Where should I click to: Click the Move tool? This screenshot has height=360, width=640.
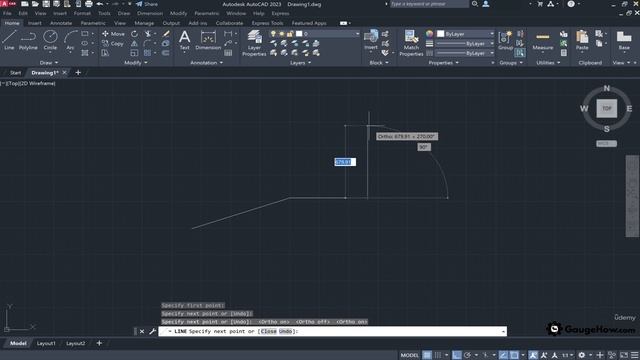[113, 34]
